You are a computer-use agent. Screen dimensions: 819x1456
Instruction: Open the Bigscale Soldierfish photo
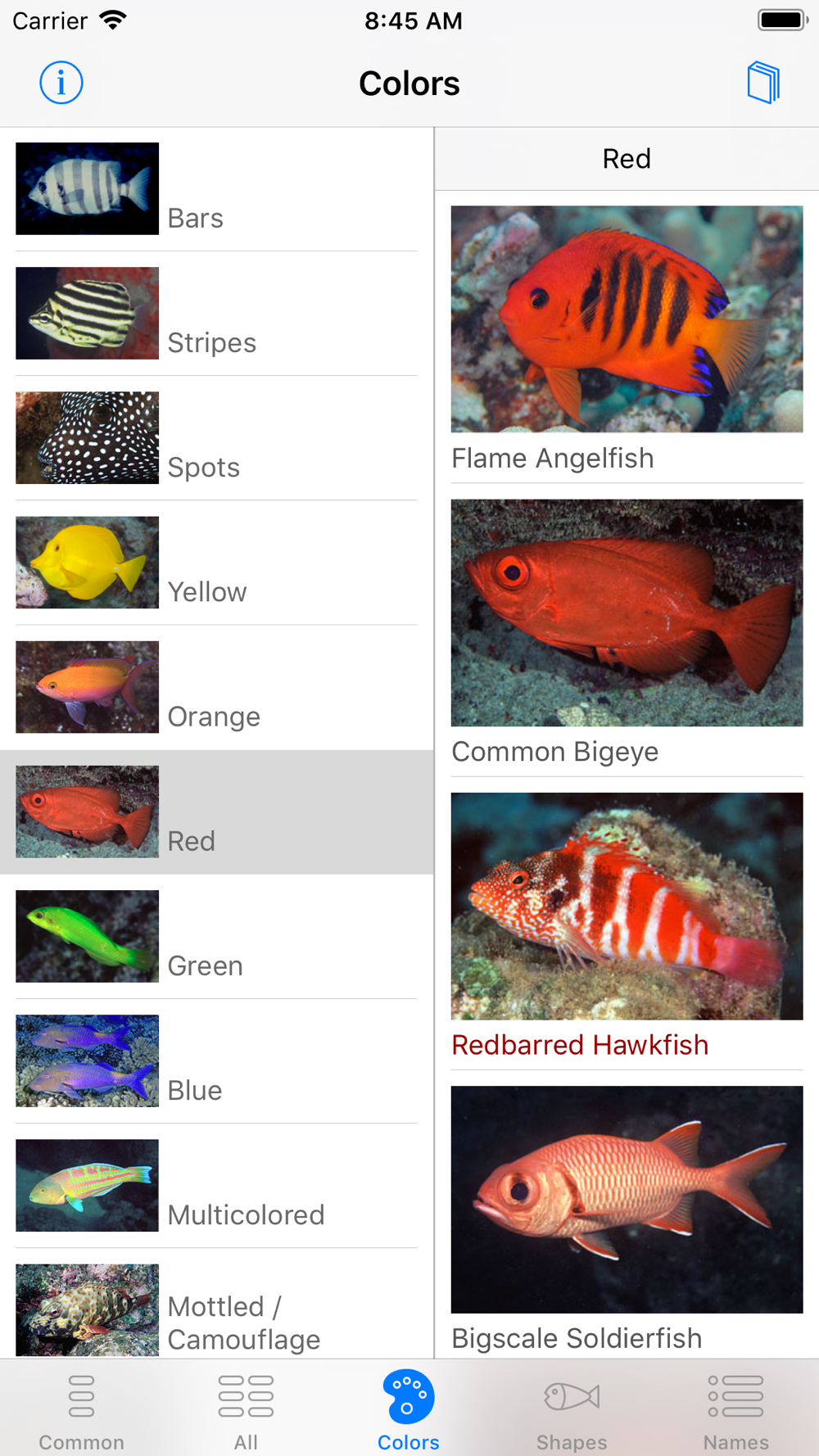tap(627, 1200)
